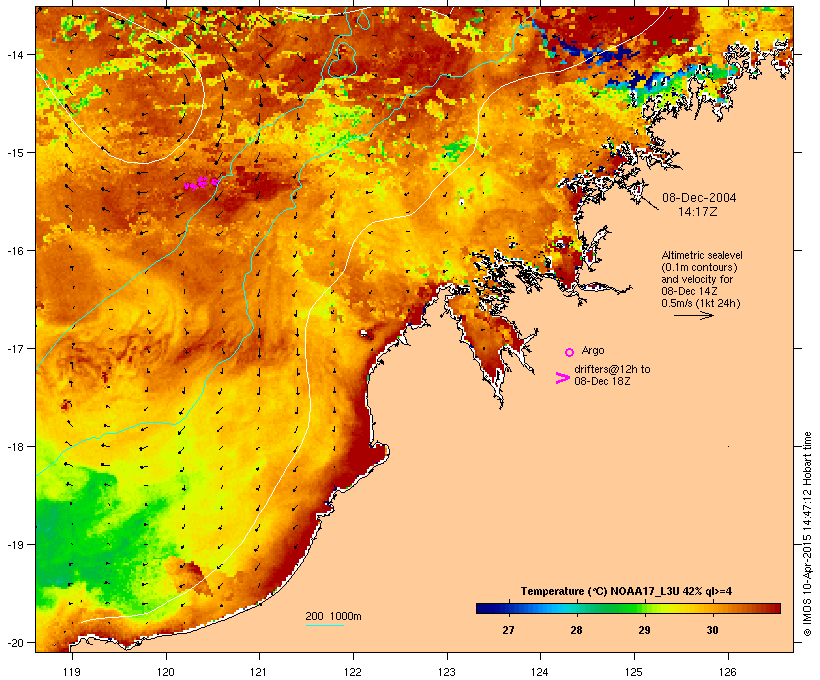The height and width of the screenshot is (680, 820).
Task: Click the IMOS copyright timestamp text
Action: [807, 534]
